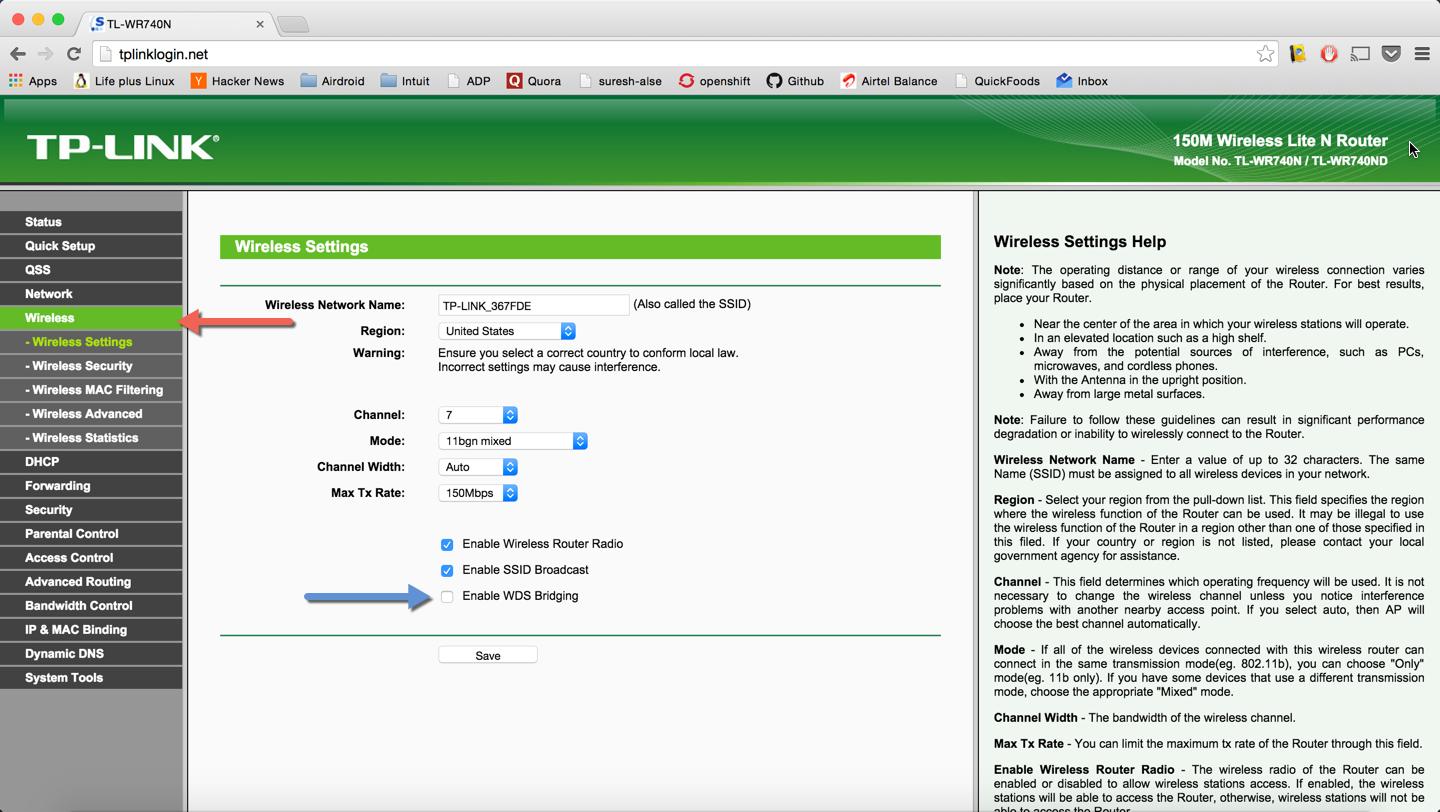Open Dynamic DNS in the sidebar
Viewport: 1440px width, 812px height.
[91, 654]
